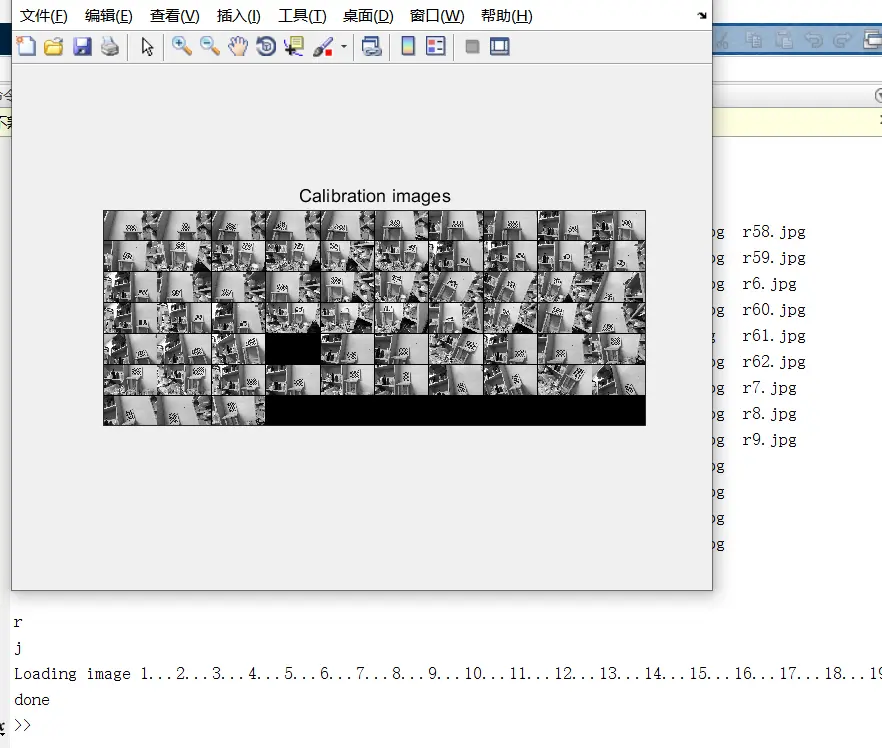This screenshot has width=882, height=748.
Task: Save the figure with the floppy disk icon
Action: coord(82,46)
